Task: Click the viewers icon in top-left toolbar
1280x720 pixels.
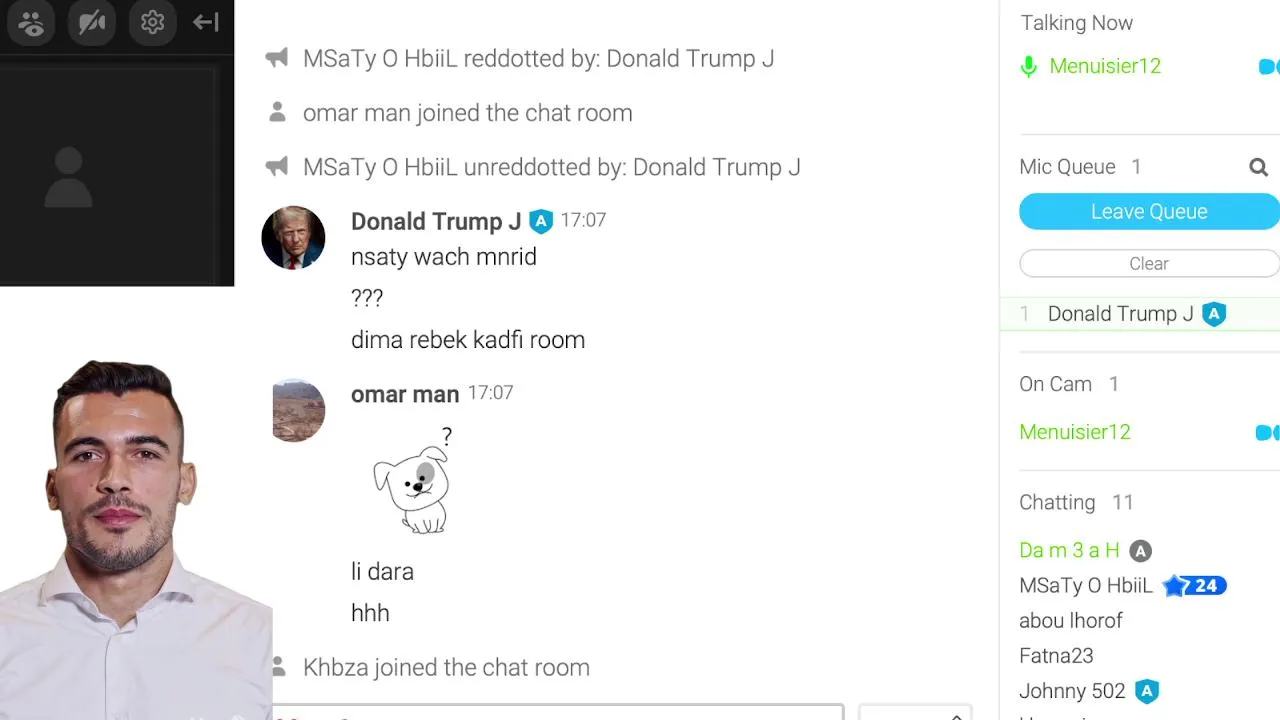Action: (x=31, y=22)
